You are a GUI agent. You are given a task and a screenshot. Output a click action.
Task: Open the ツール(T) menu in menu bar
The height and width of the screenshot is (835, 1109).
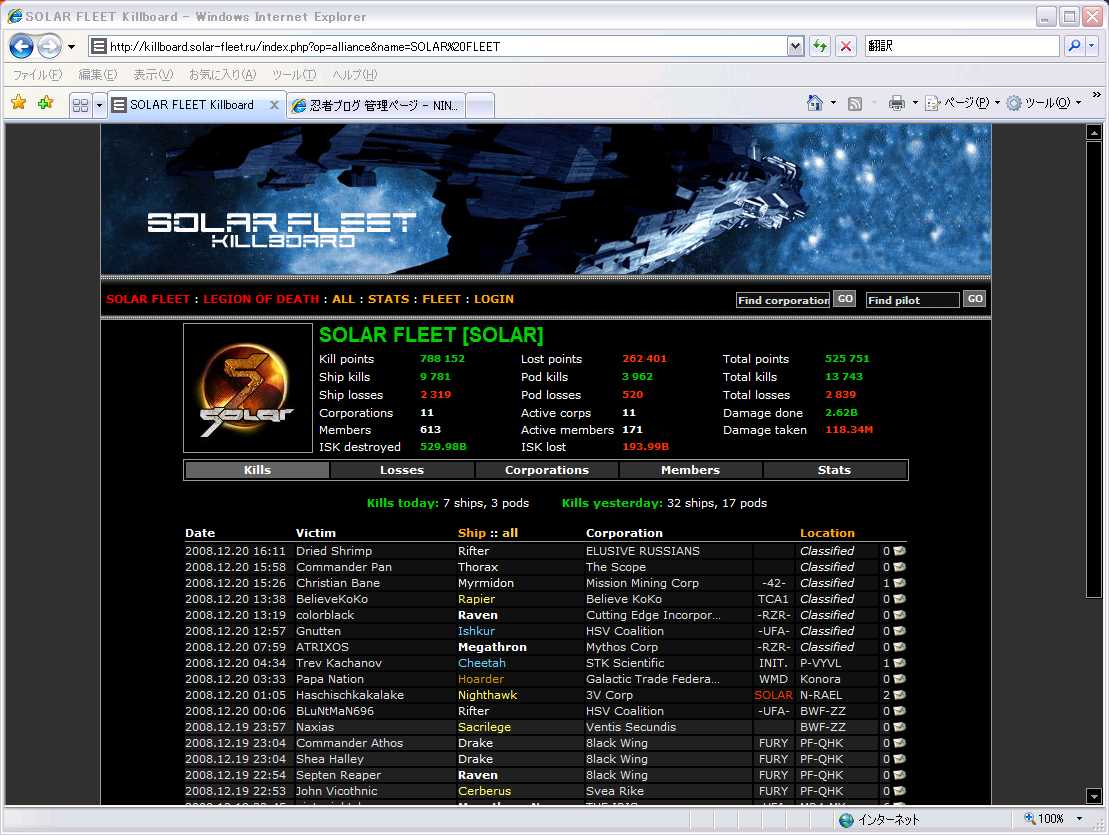[294, 74]
